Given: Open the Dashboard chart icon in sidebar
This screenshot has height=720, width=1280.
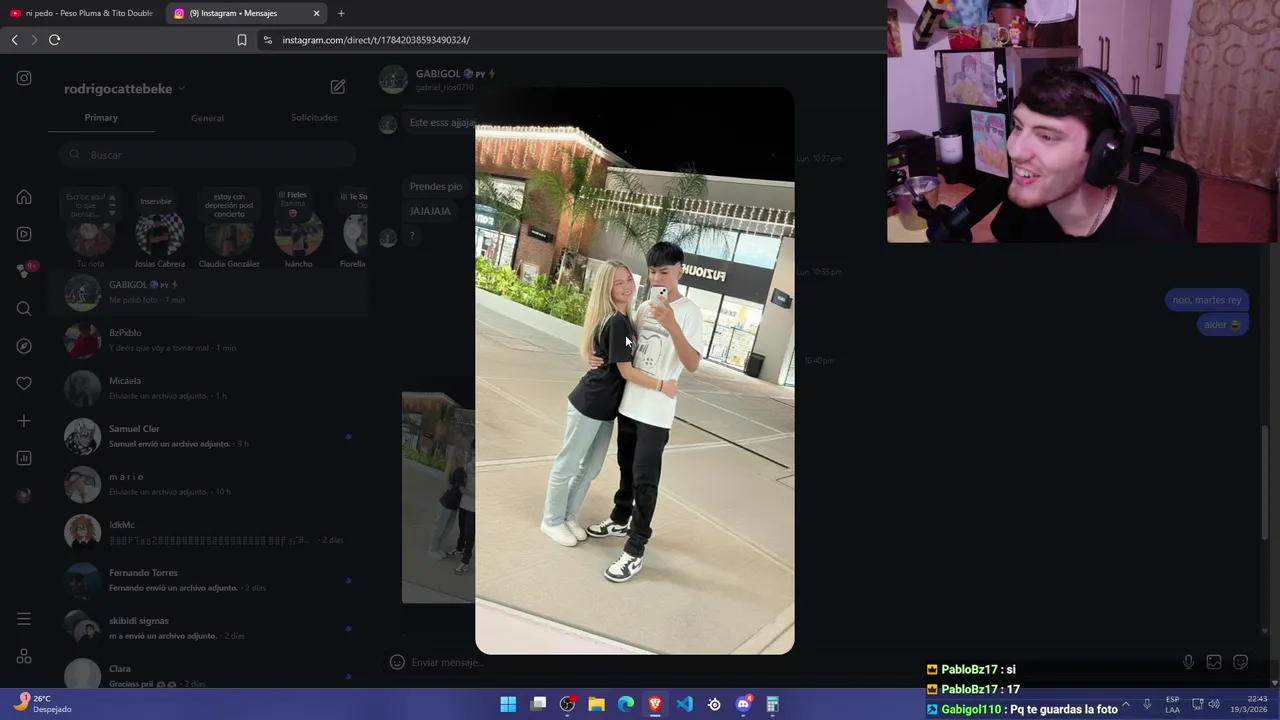Looking at the screenshot, I should 24,458.
